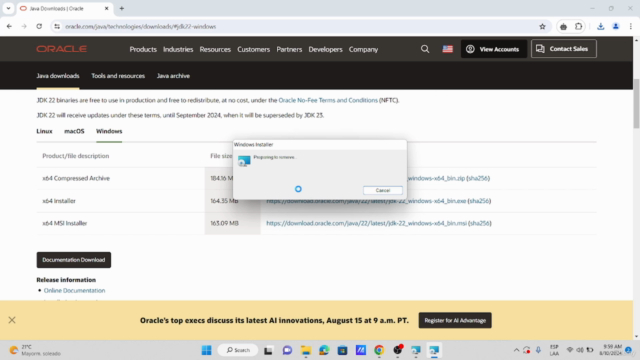This screenshot has width=640, height=360.
Task: Open the Chat app on taskbar
Action: pos(287,350)
